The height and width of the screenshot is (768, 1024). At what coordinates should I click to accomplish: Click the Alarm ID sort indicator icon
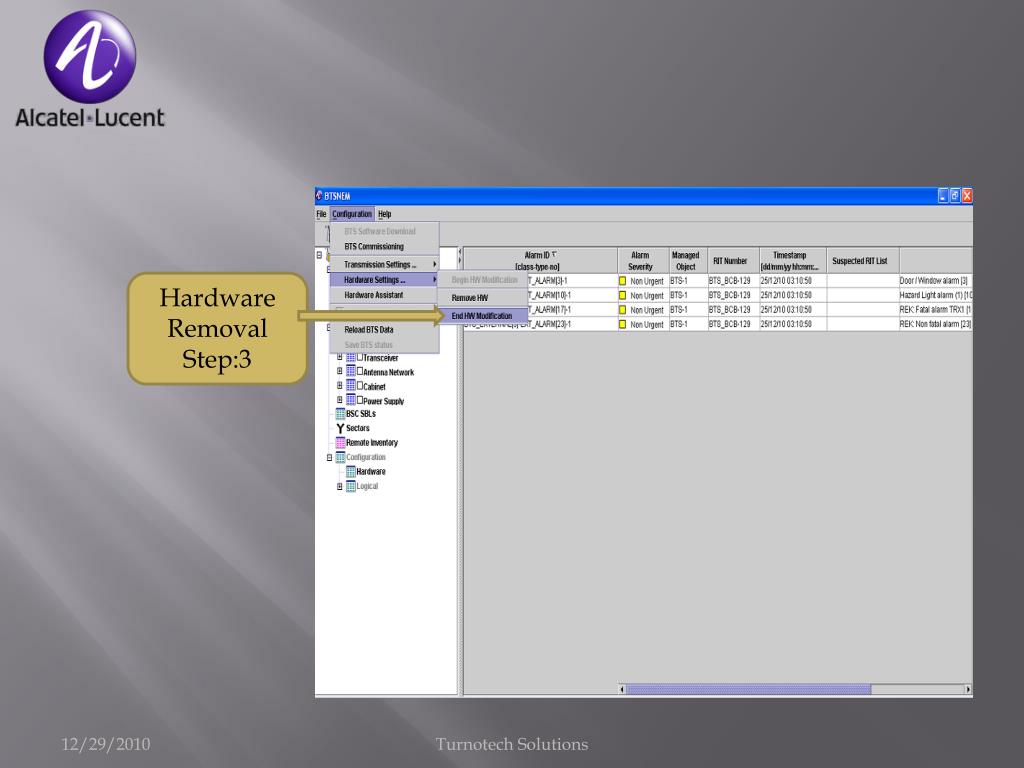pyautogui.click(x=554, y=255)
